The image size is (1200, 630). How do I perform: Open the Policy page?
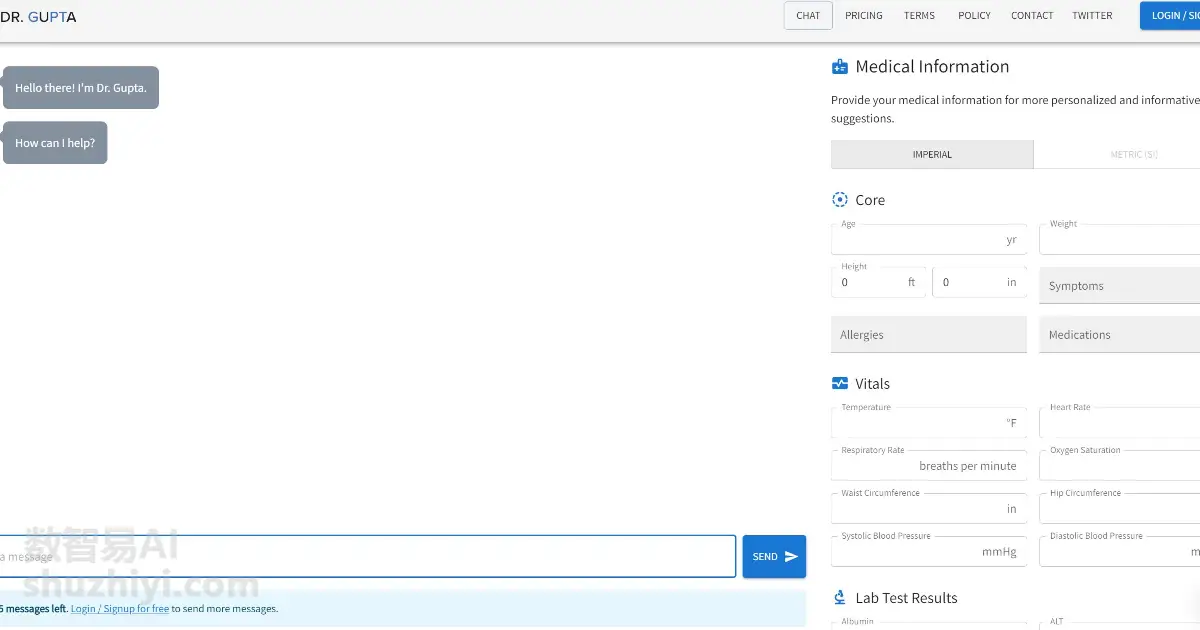pyautogui.click(x=974, y=16)
